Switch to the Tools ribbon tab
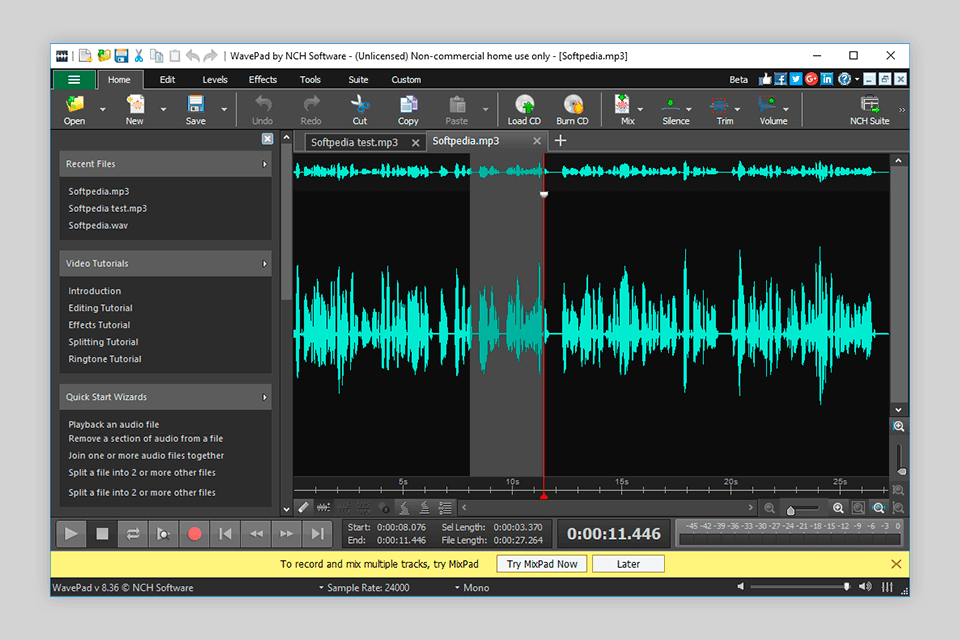The height and width of the screenshot is (640, 960). pos(310,80)
